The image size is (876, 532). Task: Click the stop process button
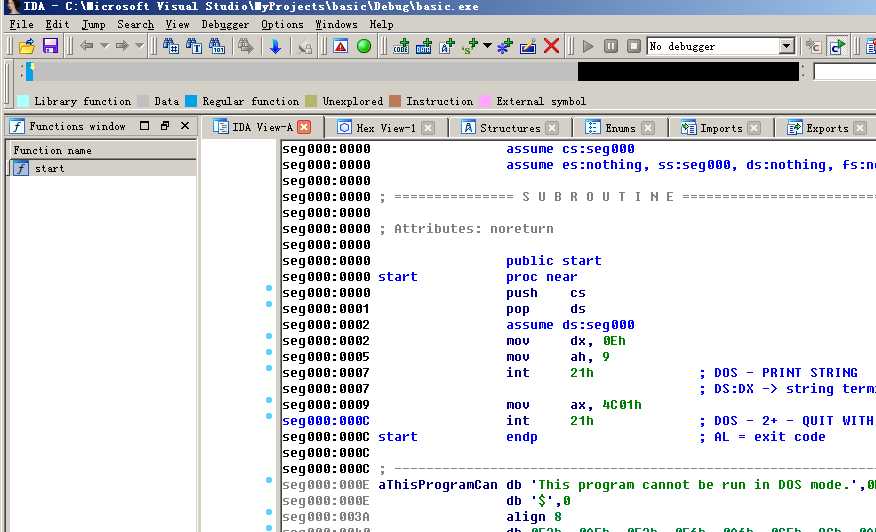634,46
